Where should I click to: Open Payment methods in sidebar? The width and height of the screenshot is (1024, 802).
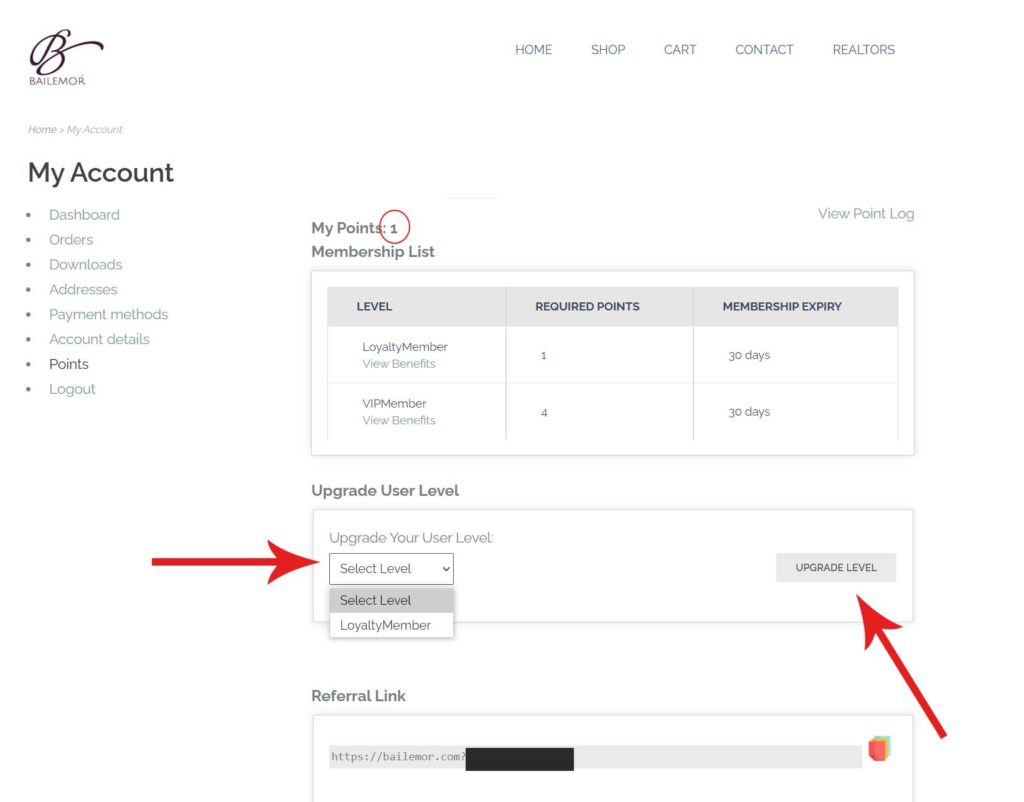point(108,314)
